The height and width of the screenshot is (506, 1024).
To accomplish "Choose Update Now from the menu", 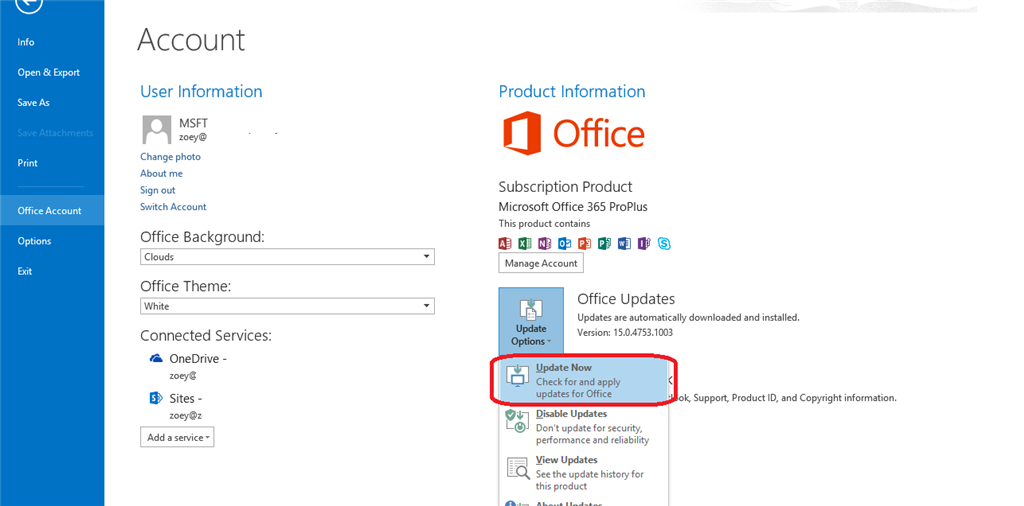I will (x=583, y=381).
